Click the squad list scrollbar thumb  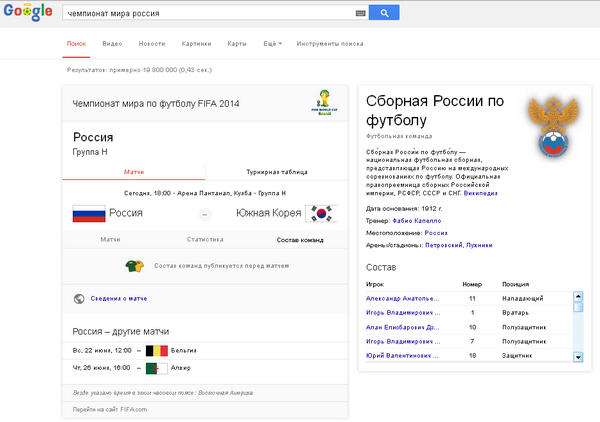[x=578, y=307]
